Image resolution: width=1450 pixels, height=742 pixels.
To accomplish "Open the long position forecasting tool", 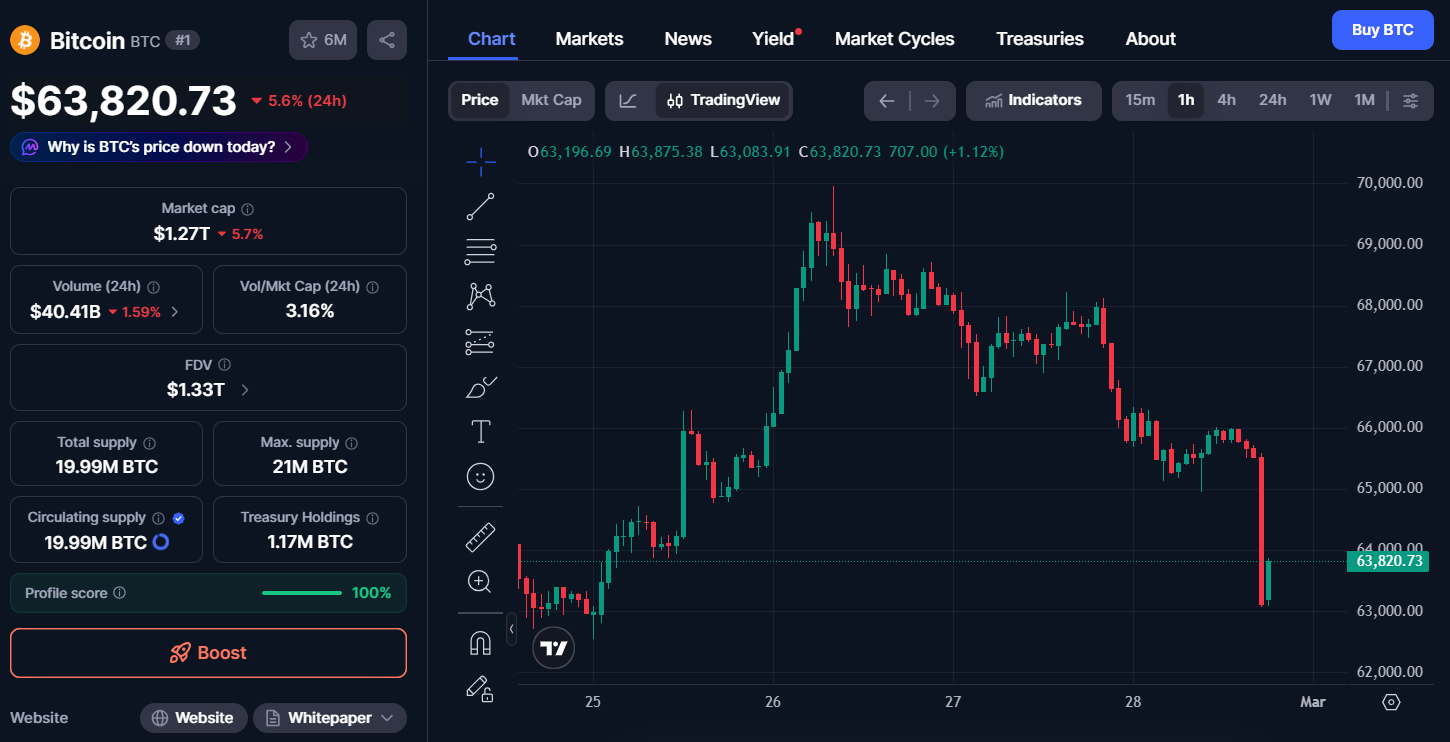I will click(x=480, y=341).
